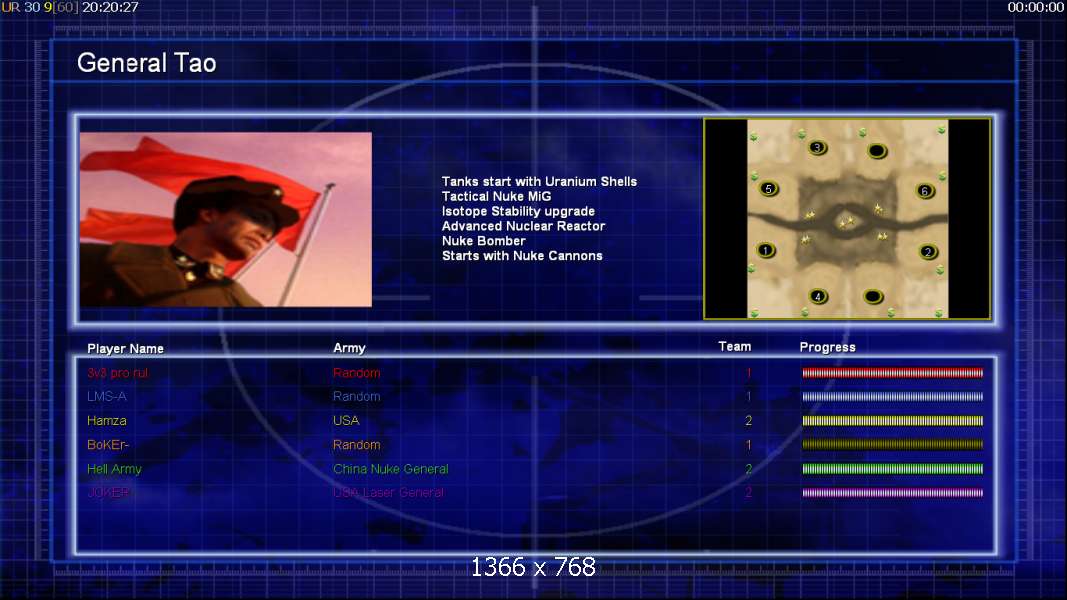Click the team number for 3v3 pro rul

[749, 373]
